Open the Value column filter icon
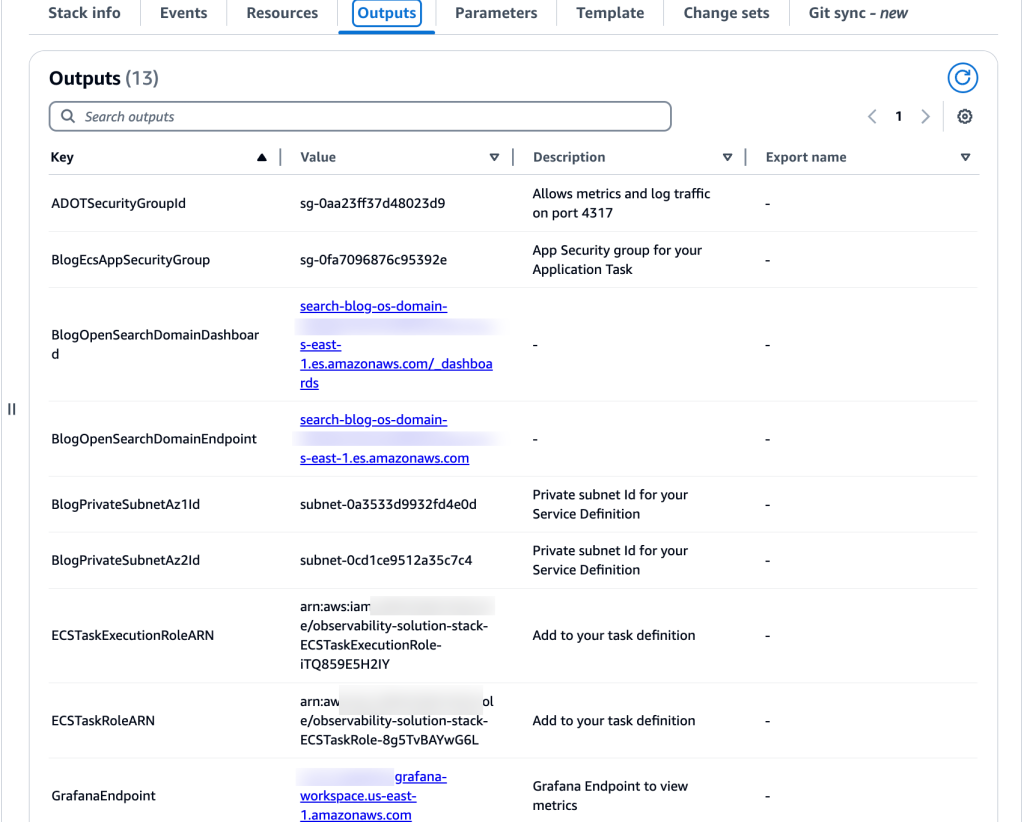The width and height of the screenshot is (1024, 822). [x=494, y=157]
